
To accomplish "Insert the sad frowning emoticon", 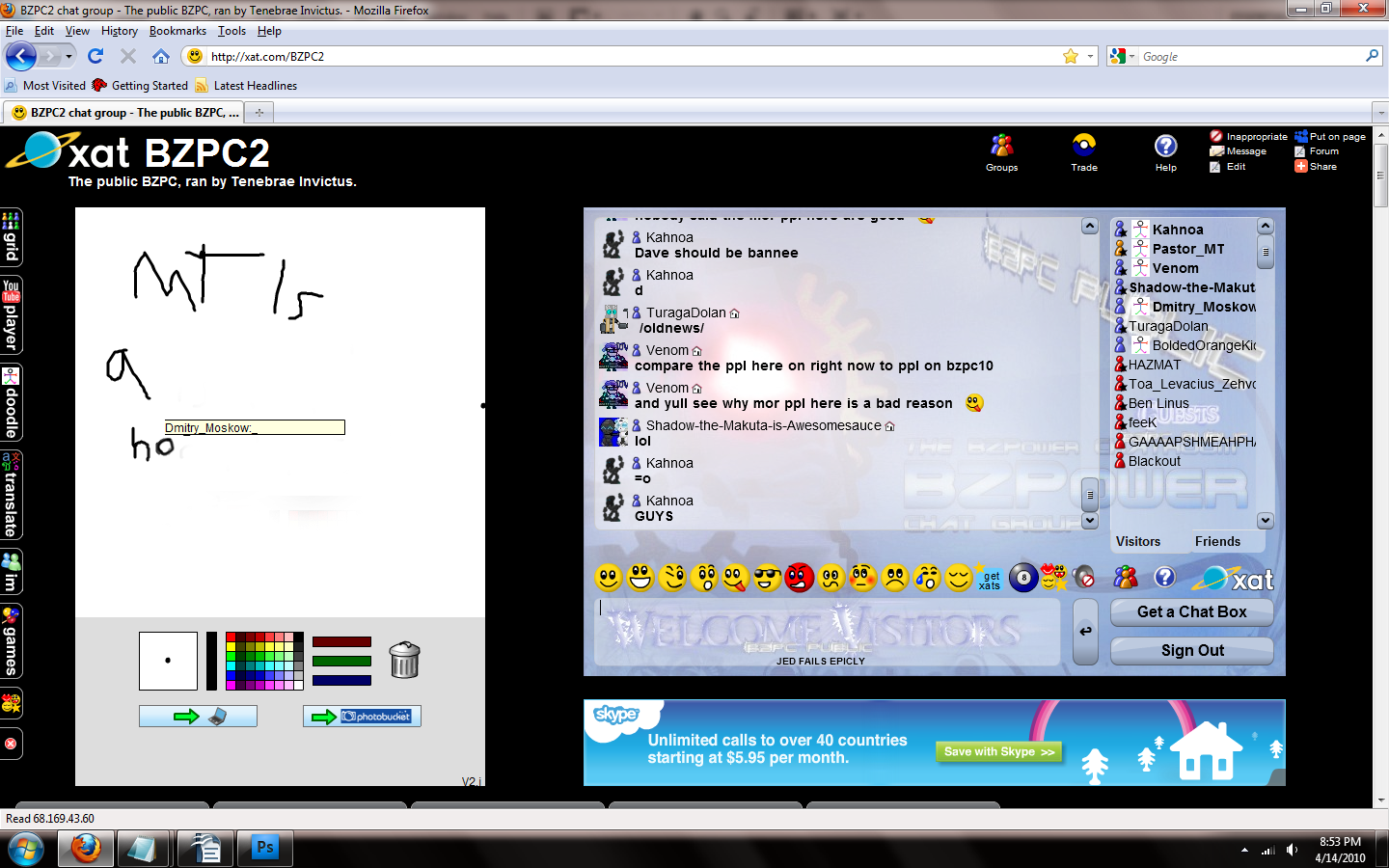I will [x=895, y=578].
